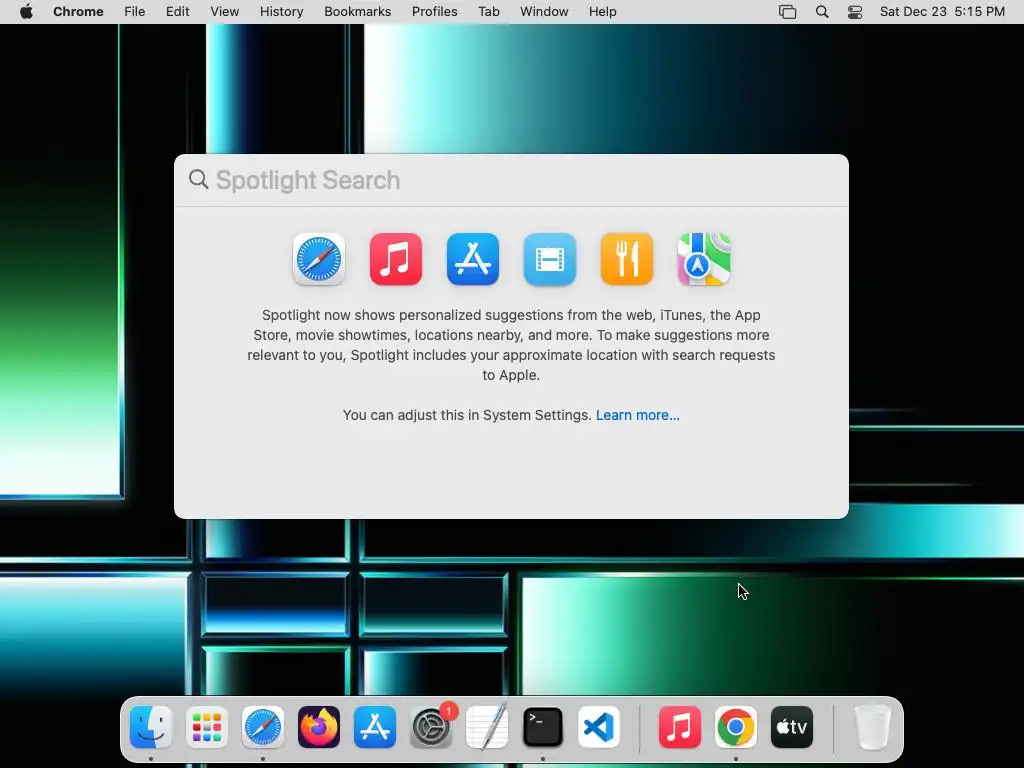The height and width of the screenshot is (768, 1024).
Task: Open the Edit menu
Action: 177,12
